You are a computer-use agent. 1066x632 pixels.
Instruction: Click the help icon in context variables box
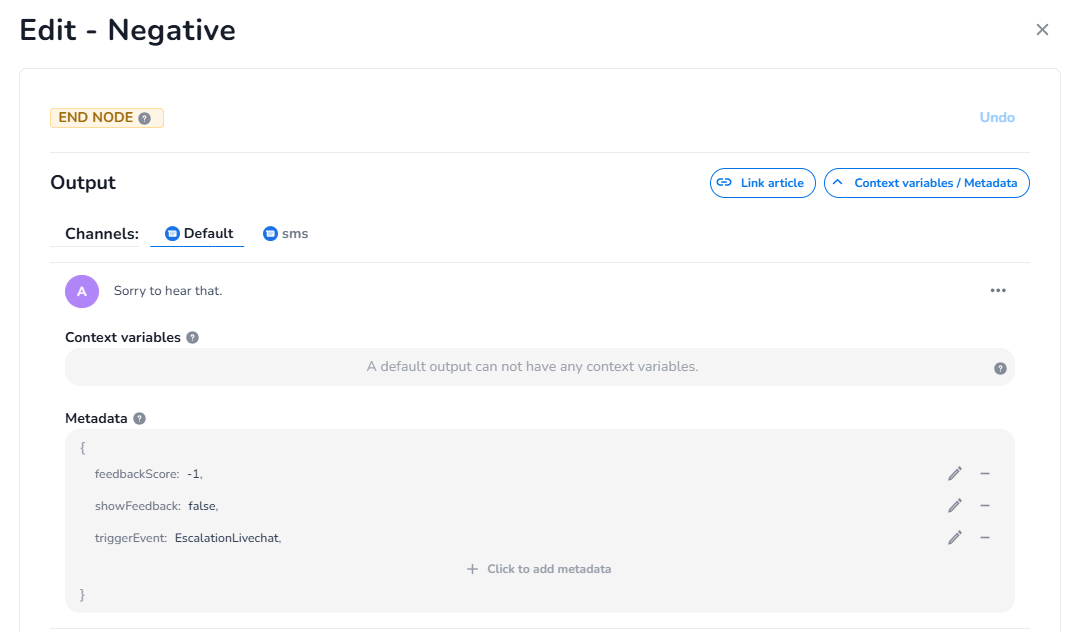coord(1000,368)
